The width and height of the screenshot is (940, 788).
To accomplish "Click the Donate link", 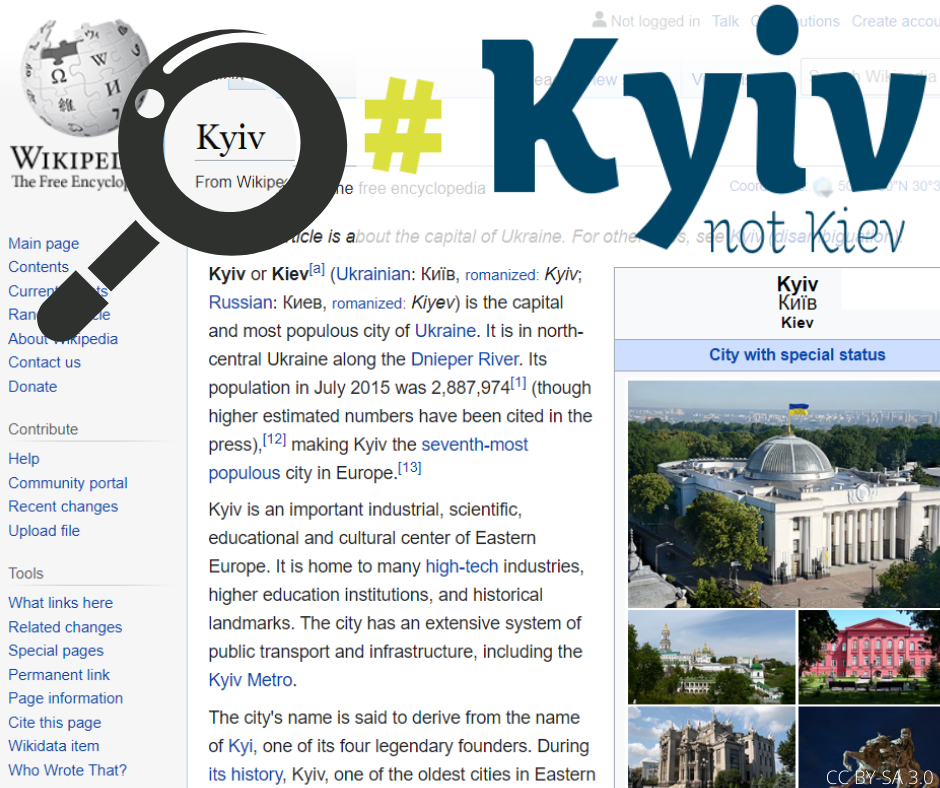I will pos(32,386).
